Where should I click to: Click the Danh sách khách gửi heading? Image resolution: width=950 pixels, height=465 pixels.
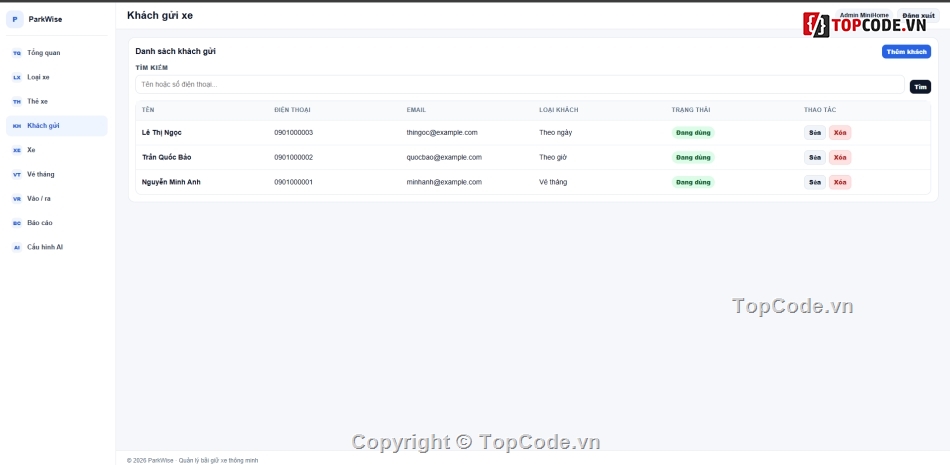coord(176,52)
